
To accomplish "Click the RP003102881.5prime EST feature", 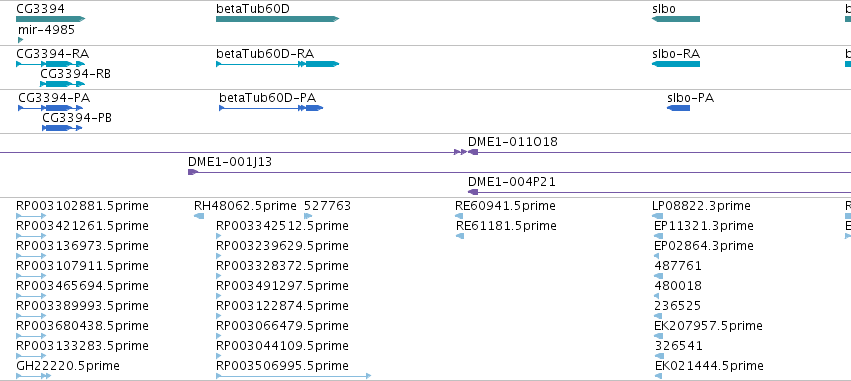I will tap(31, 216).
